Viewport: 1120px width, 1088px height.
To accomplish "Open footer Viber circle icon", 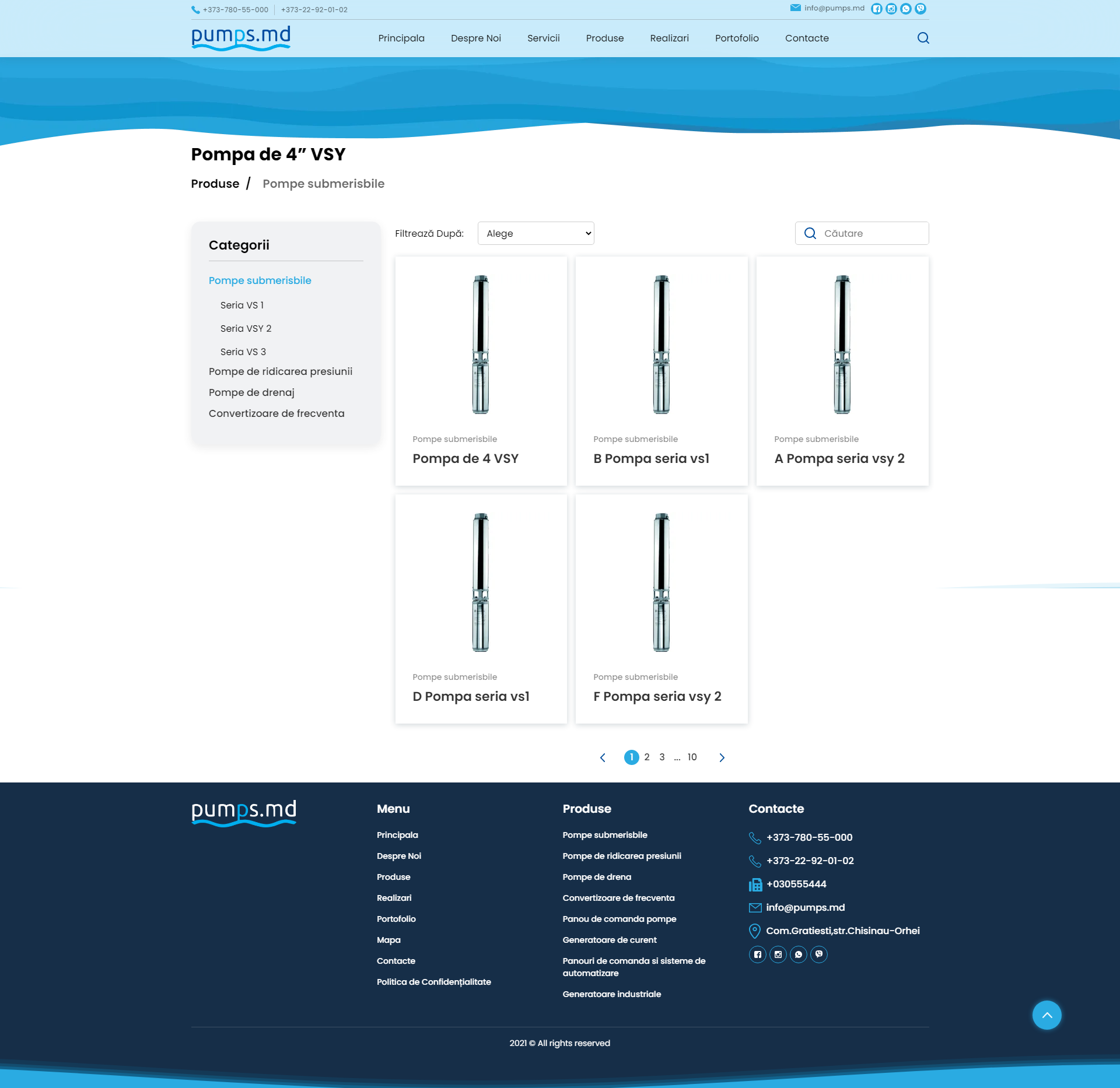I will 819,954.
